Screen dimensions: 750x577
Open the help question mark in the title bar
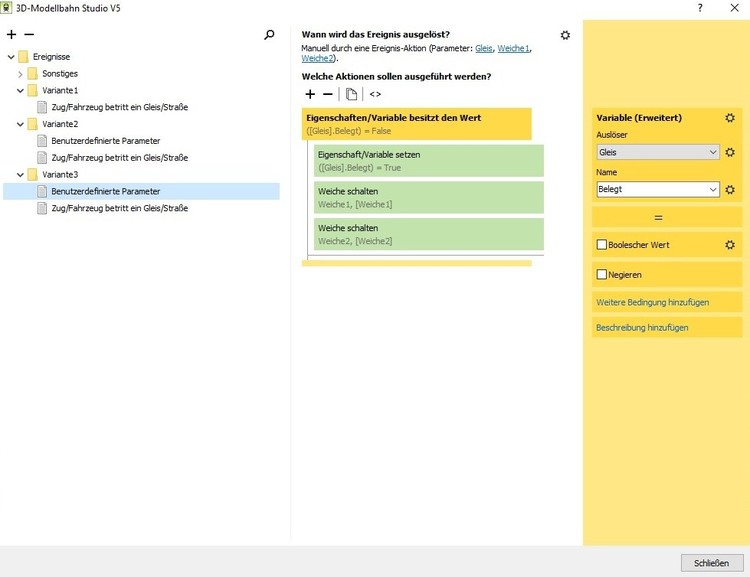pos(700,8)
